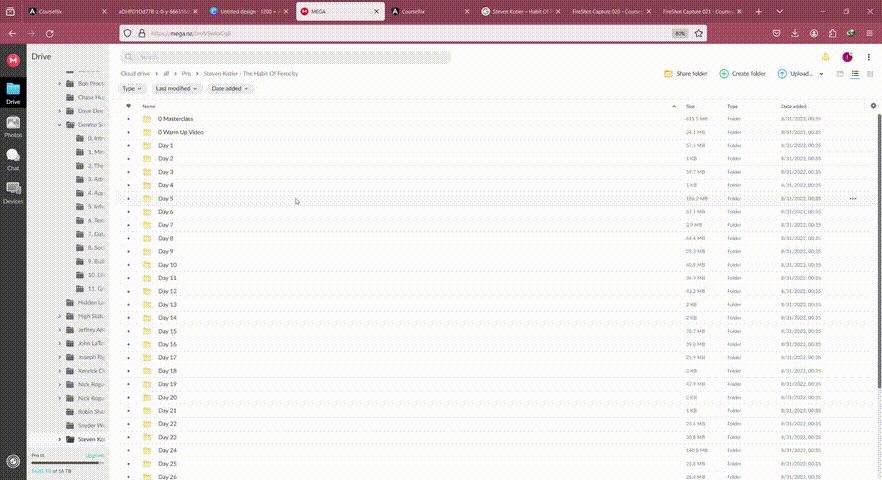
Task: Click the storage usage progress bar
Action: click(68, 463)
